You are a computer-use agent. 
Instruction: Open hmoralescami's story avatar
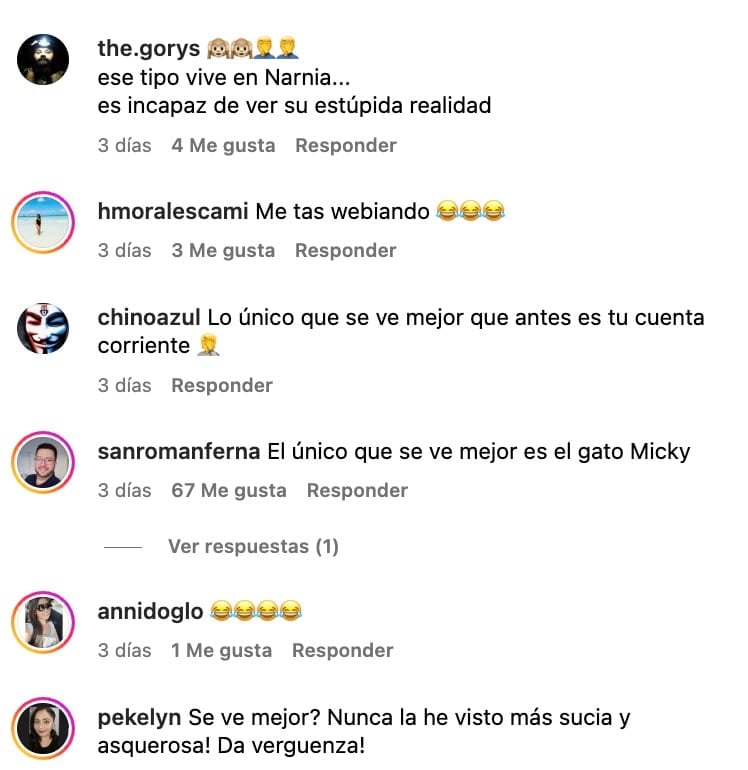click(43, 222)
